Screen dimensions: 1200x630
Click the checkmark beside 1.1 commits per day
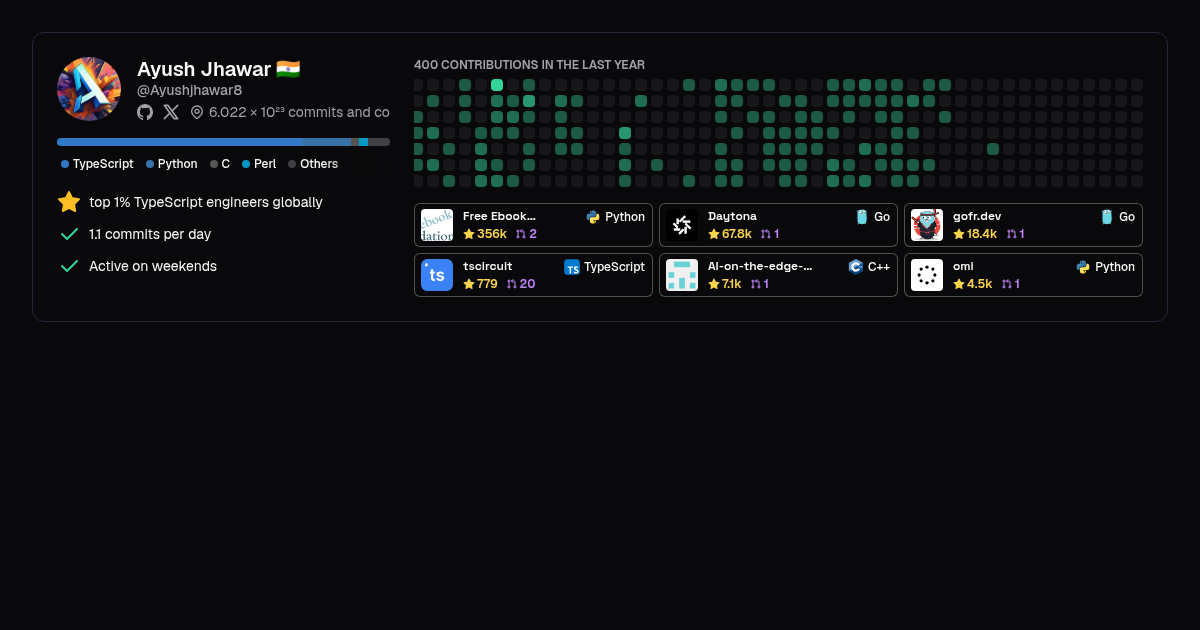[x=69, y=234]
